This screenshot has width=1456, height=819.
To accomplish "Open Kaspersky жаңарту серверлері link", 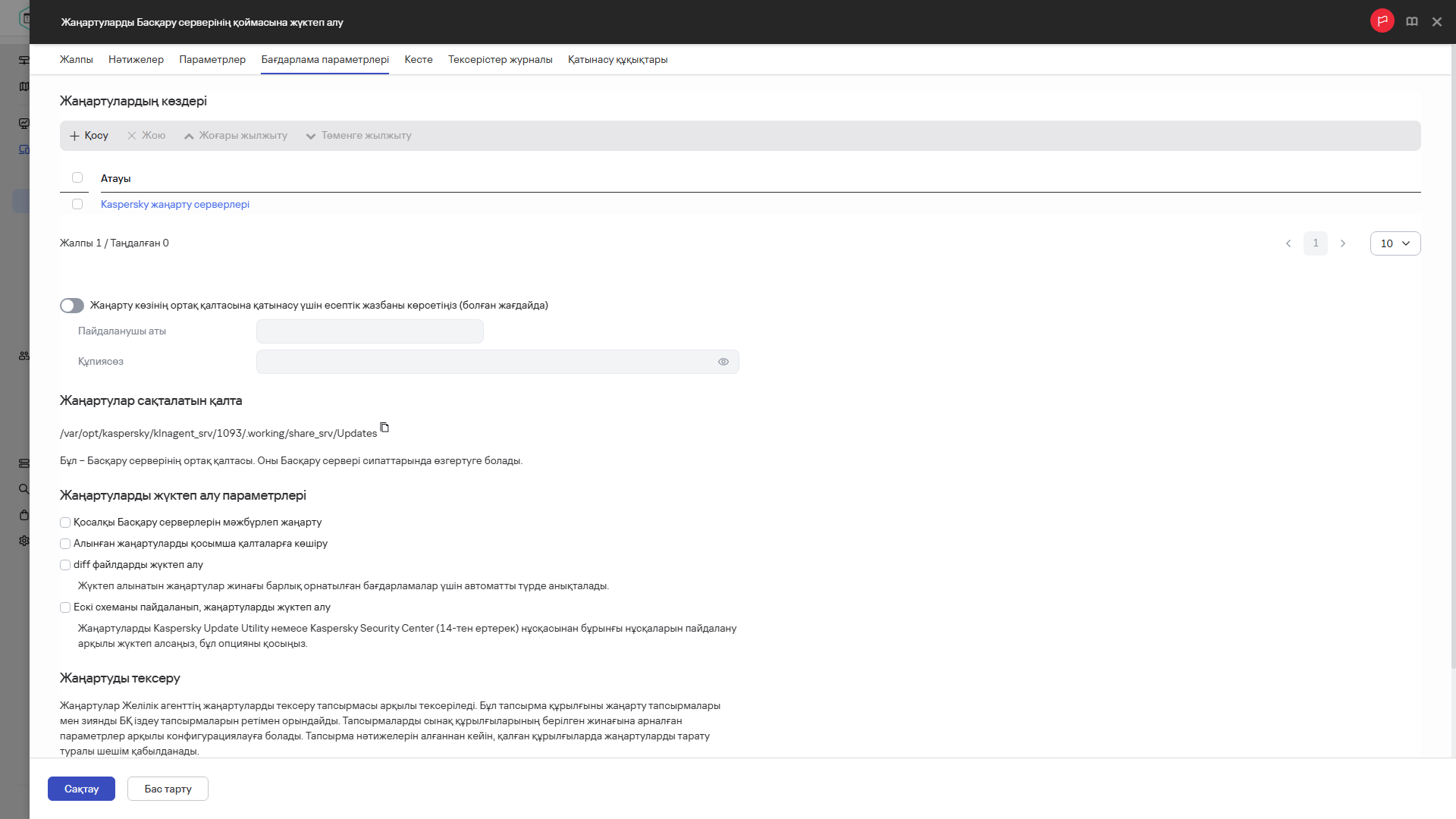I will [x=174, y=204].
